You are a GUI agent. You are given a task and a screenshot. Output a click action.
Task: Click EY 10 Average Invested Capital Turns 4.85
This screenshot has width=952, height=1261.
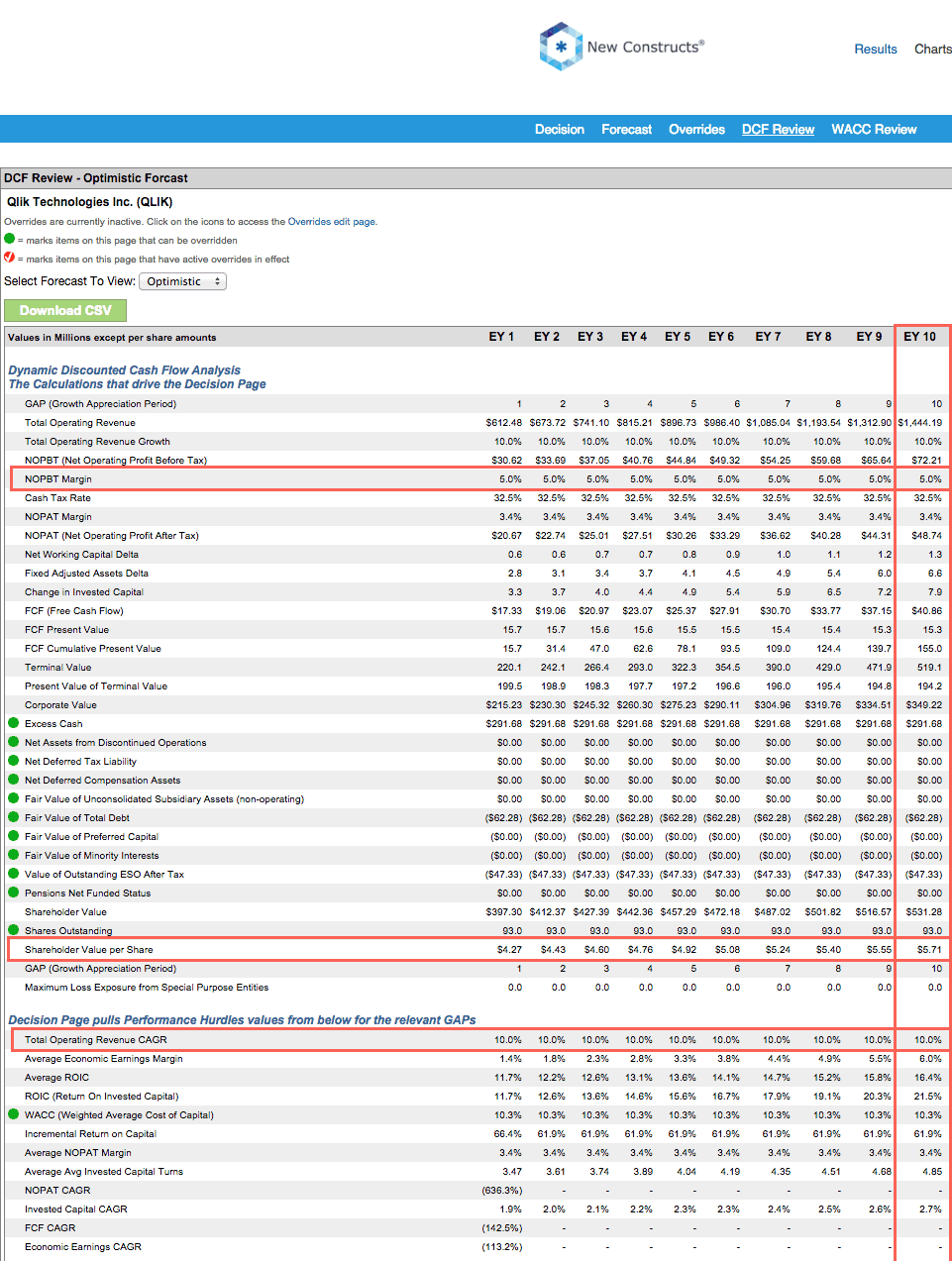coord(932,1172)
